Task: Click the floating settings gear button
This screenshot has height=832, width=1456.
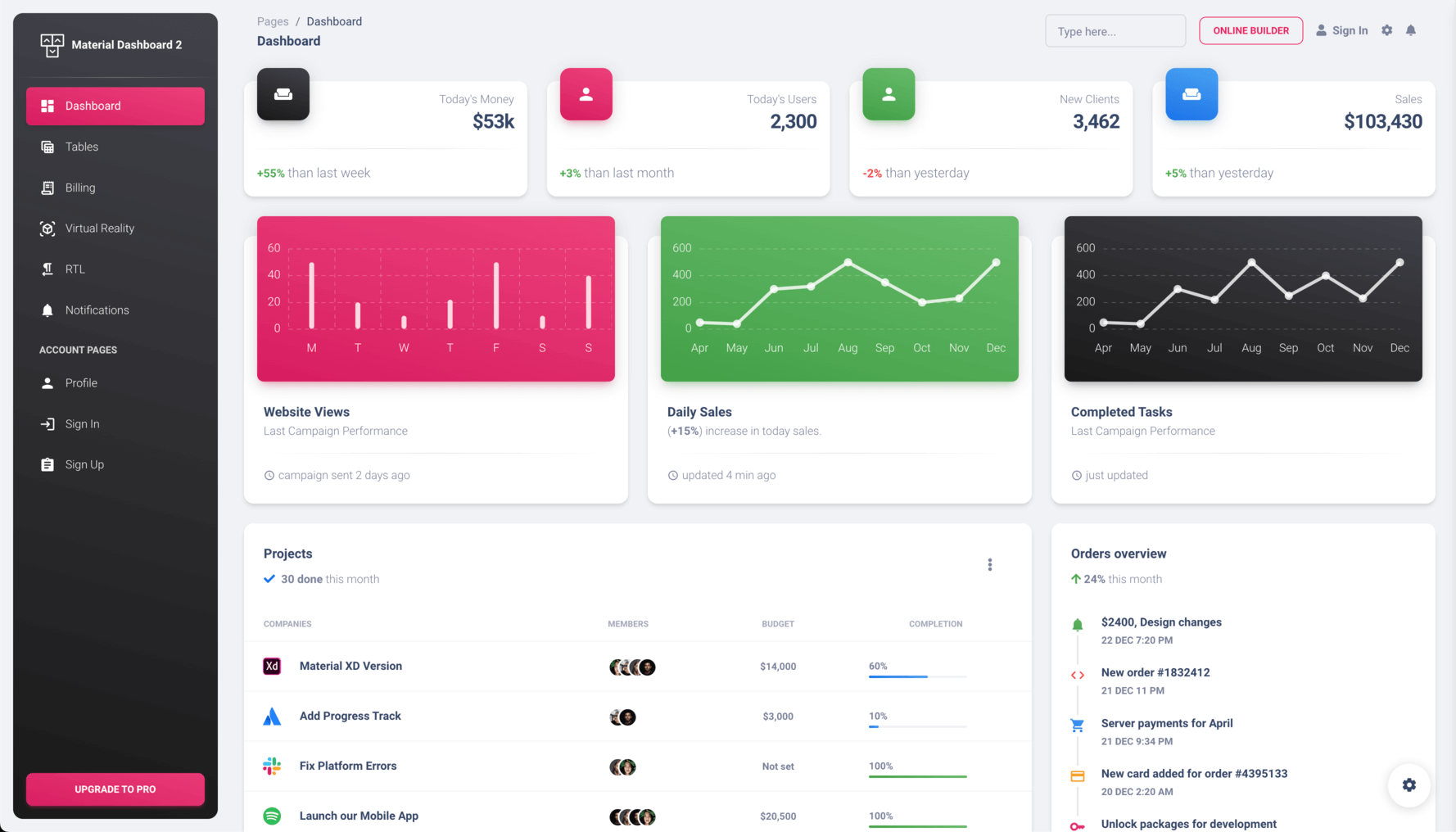Action: pyautogui.click(x=1409, y=785)
